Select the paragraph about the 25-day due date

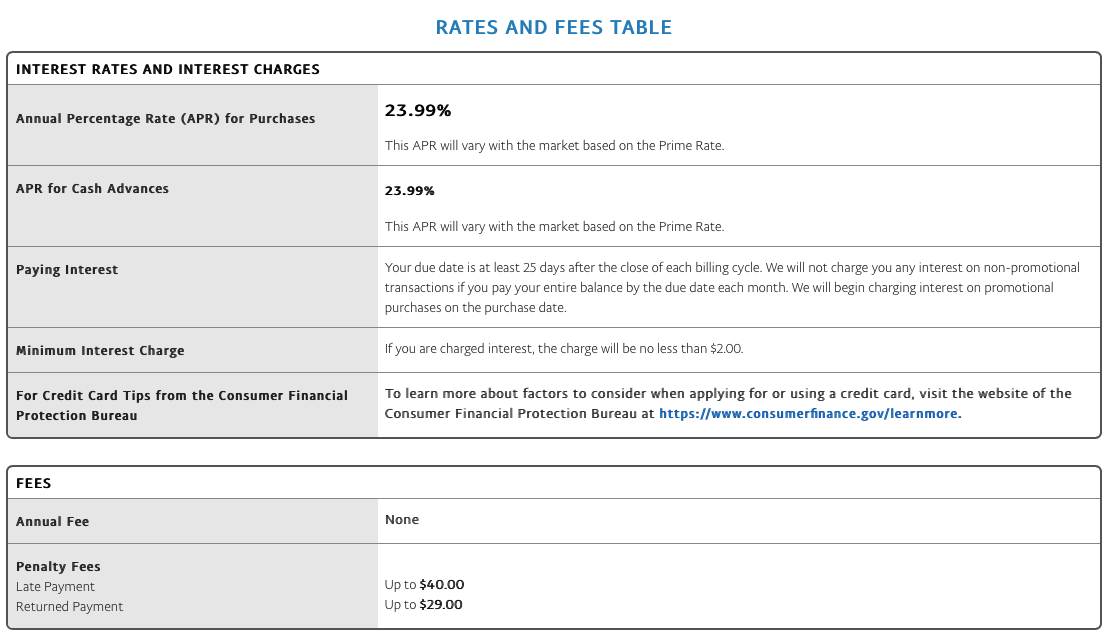click(x=732, y=288)
